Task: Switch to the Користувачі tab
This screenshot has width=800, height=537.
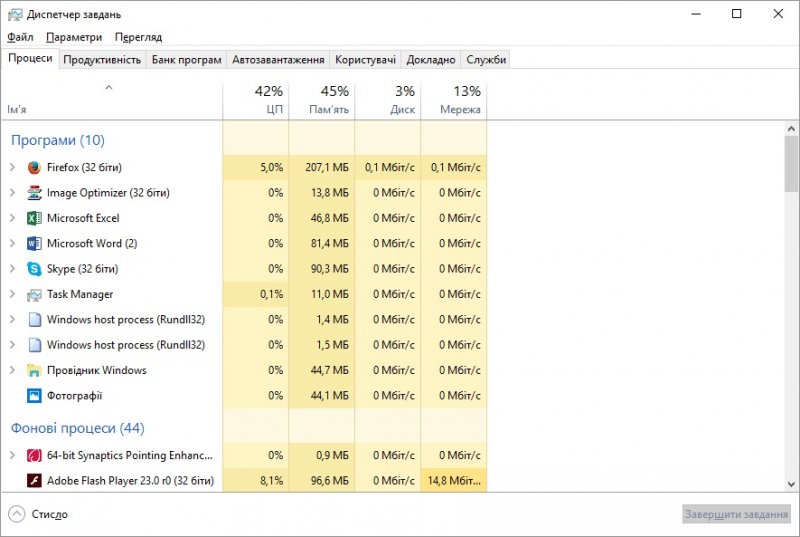Action: pos(365,60)
